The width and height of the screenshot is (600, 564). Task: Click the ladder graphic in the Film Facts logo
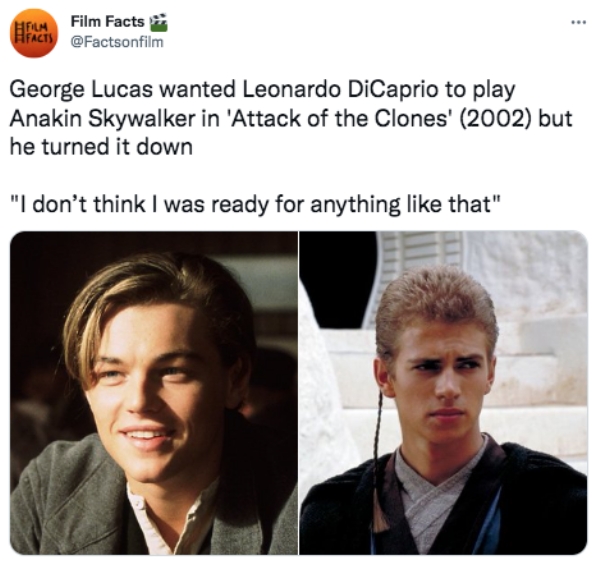17,32
